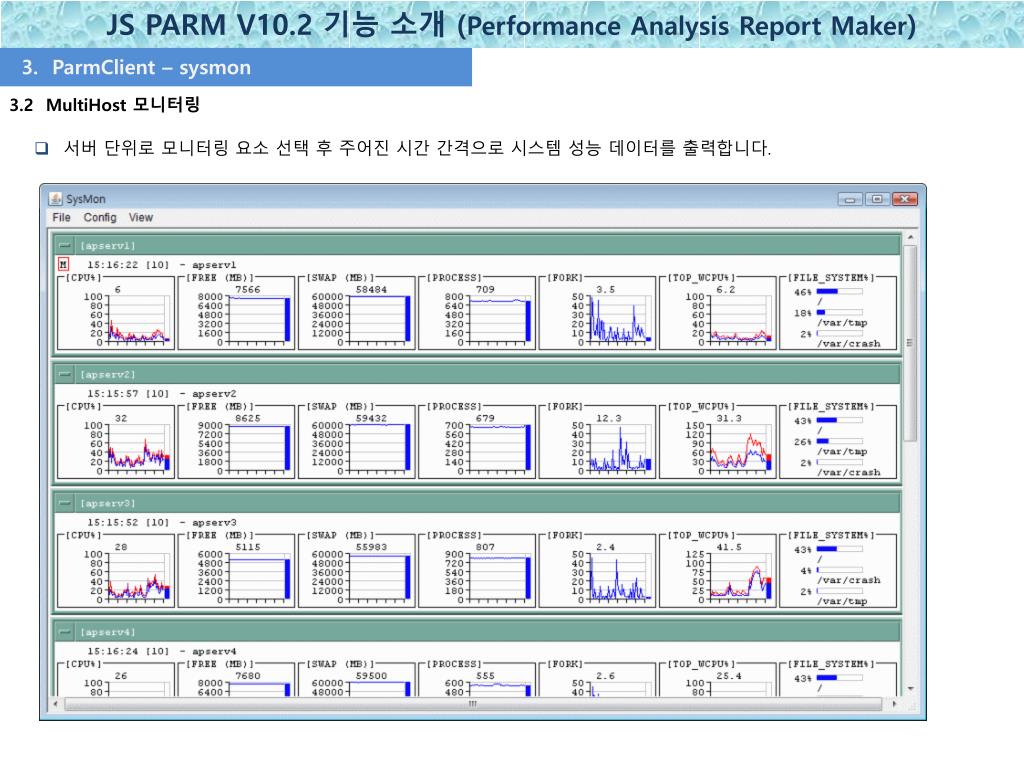Click the horizontal scrollbar left arrow

tap(56, 704)
